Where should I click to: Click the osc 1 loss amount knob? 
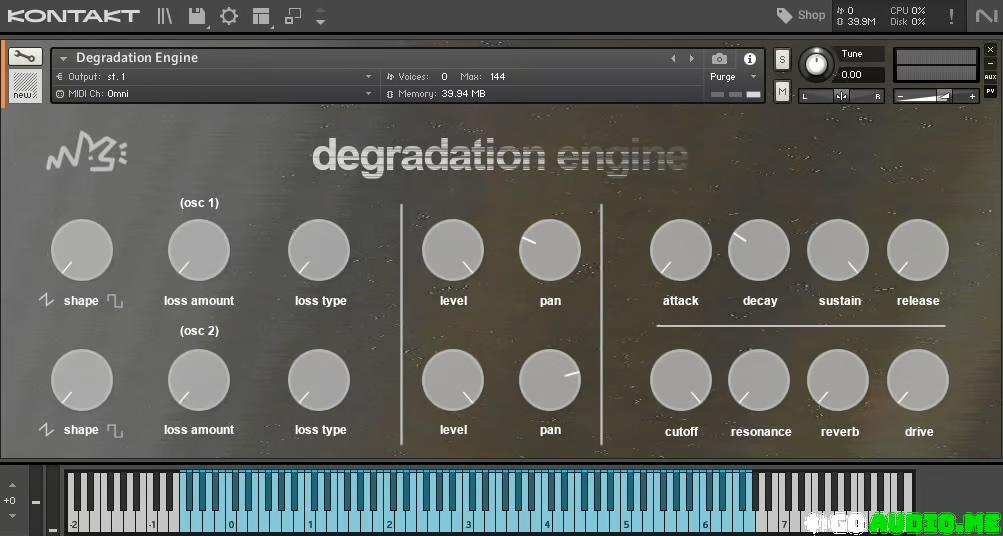[x=199, y=250]
